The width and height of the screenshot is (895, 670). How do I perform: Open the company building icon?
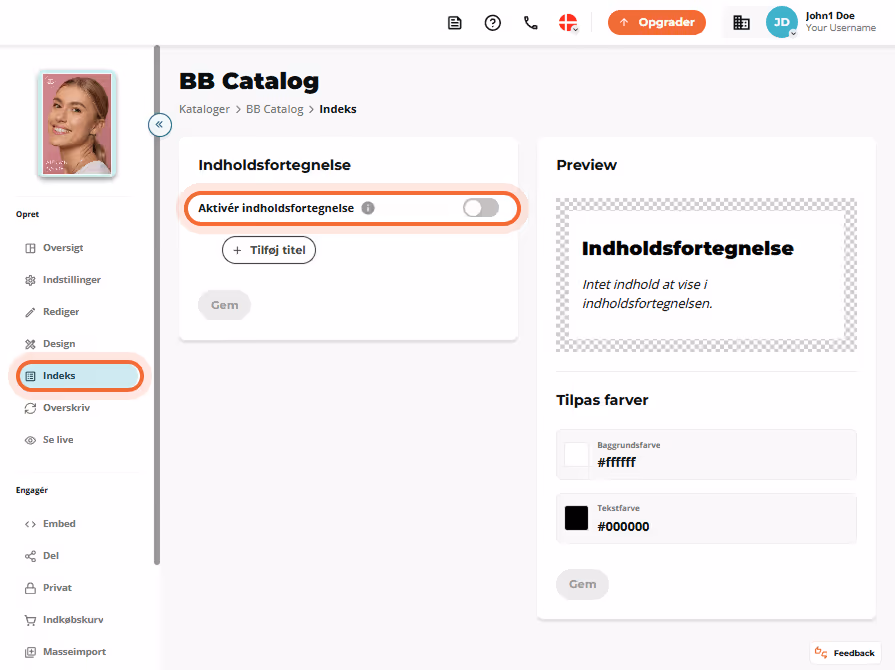click(741, 23)
